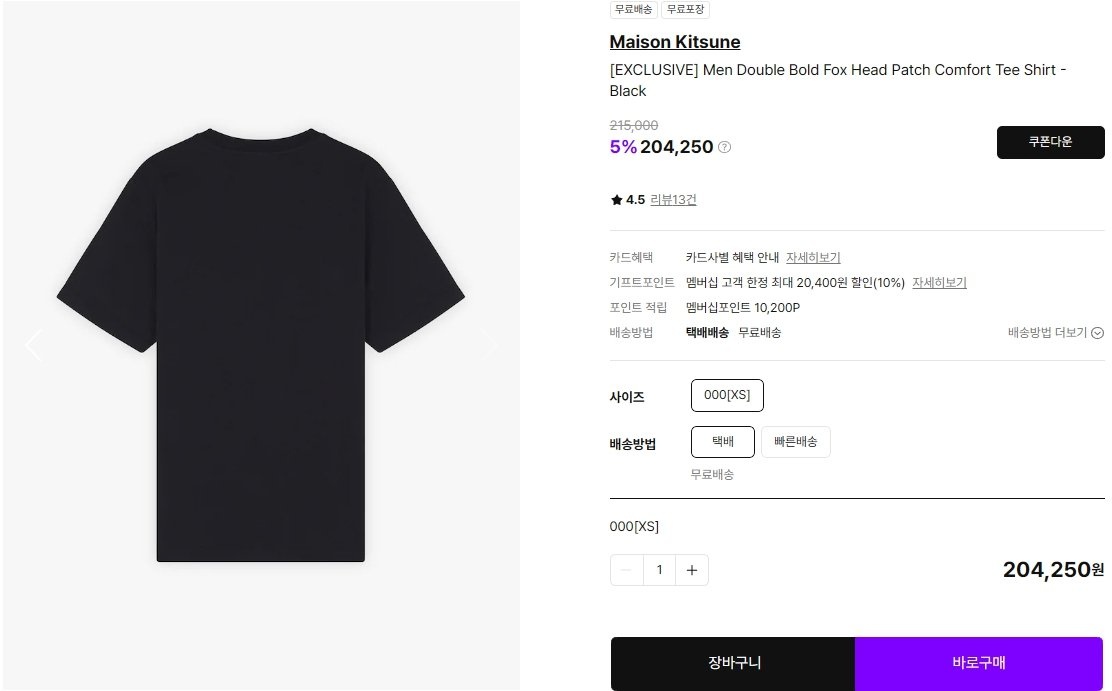The image size is (1112, 691).
Task: Open 리뷰13건 reviews link
Action: pyautogui.click(x=673, y=200)
